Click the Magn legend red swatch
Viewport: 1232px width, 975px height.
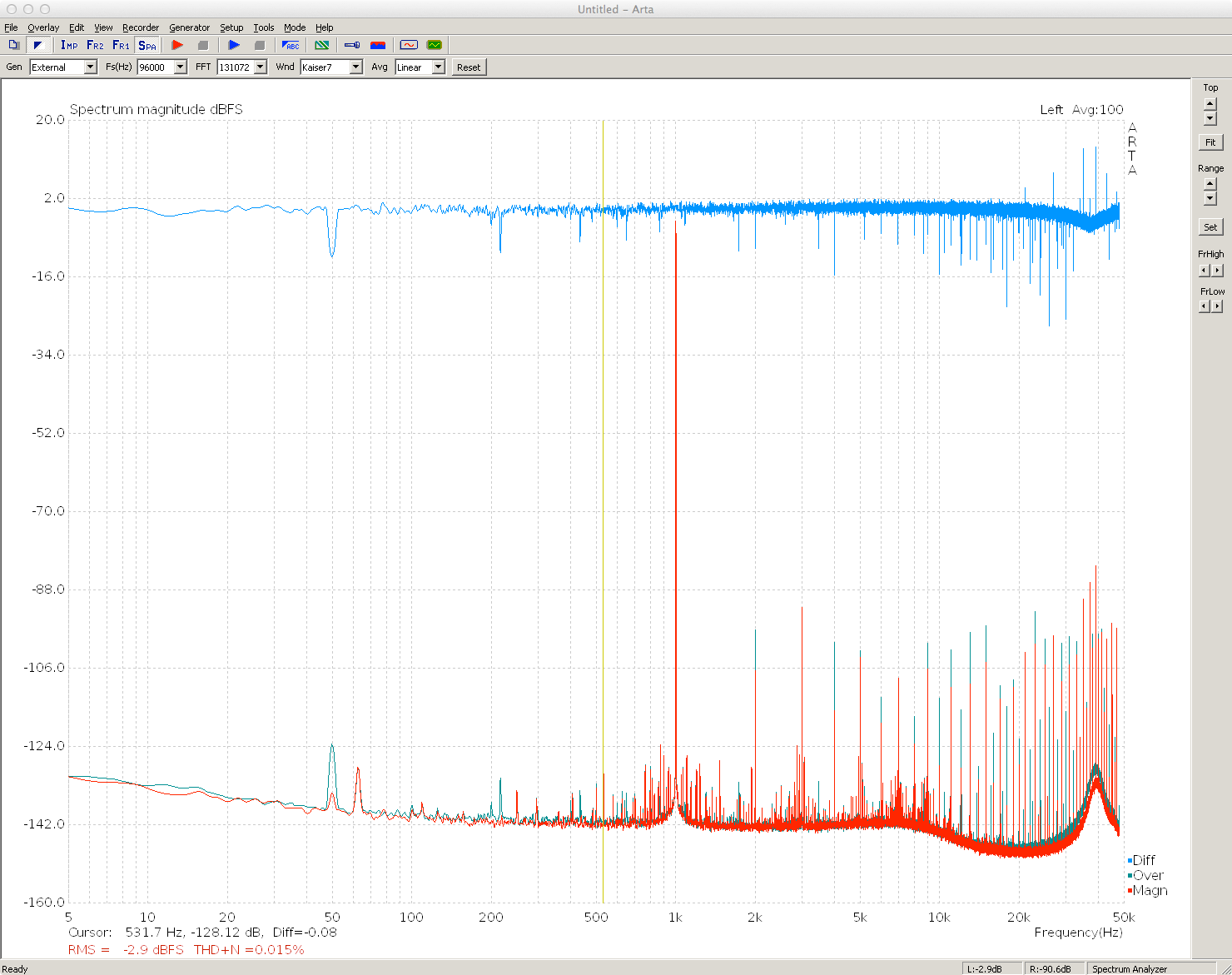pyautogui.click(x=1130, y=891)
